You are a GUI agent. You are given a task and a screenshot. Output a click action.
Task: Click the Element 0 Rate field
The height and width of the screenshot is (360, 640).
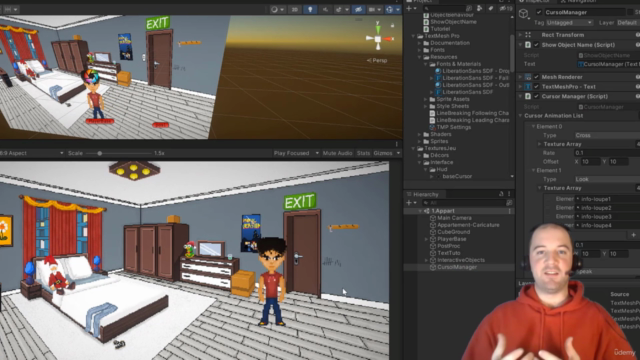pos(607,153)
